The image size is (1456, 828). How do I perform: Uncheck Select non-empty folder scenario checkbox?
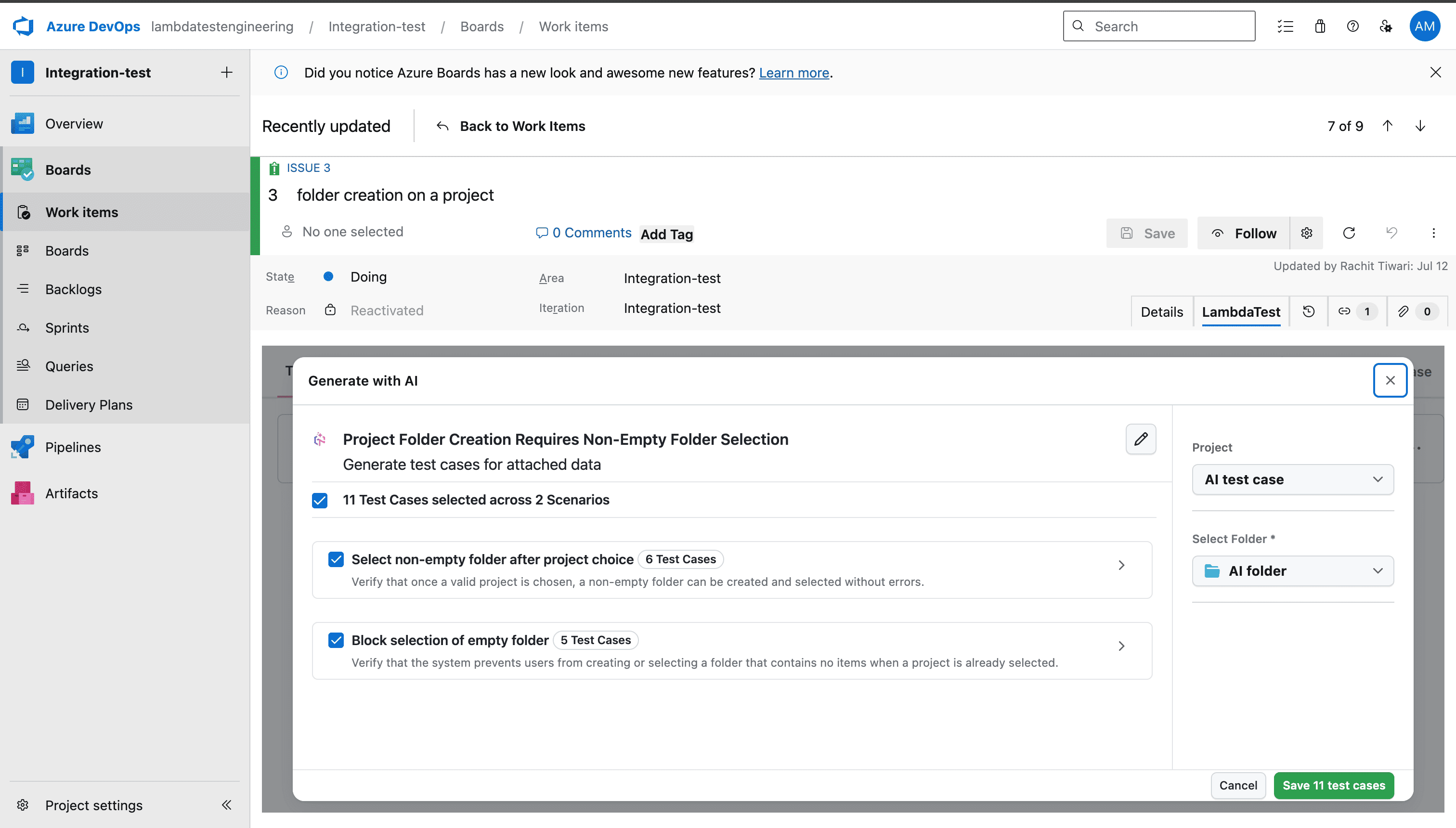336,559
